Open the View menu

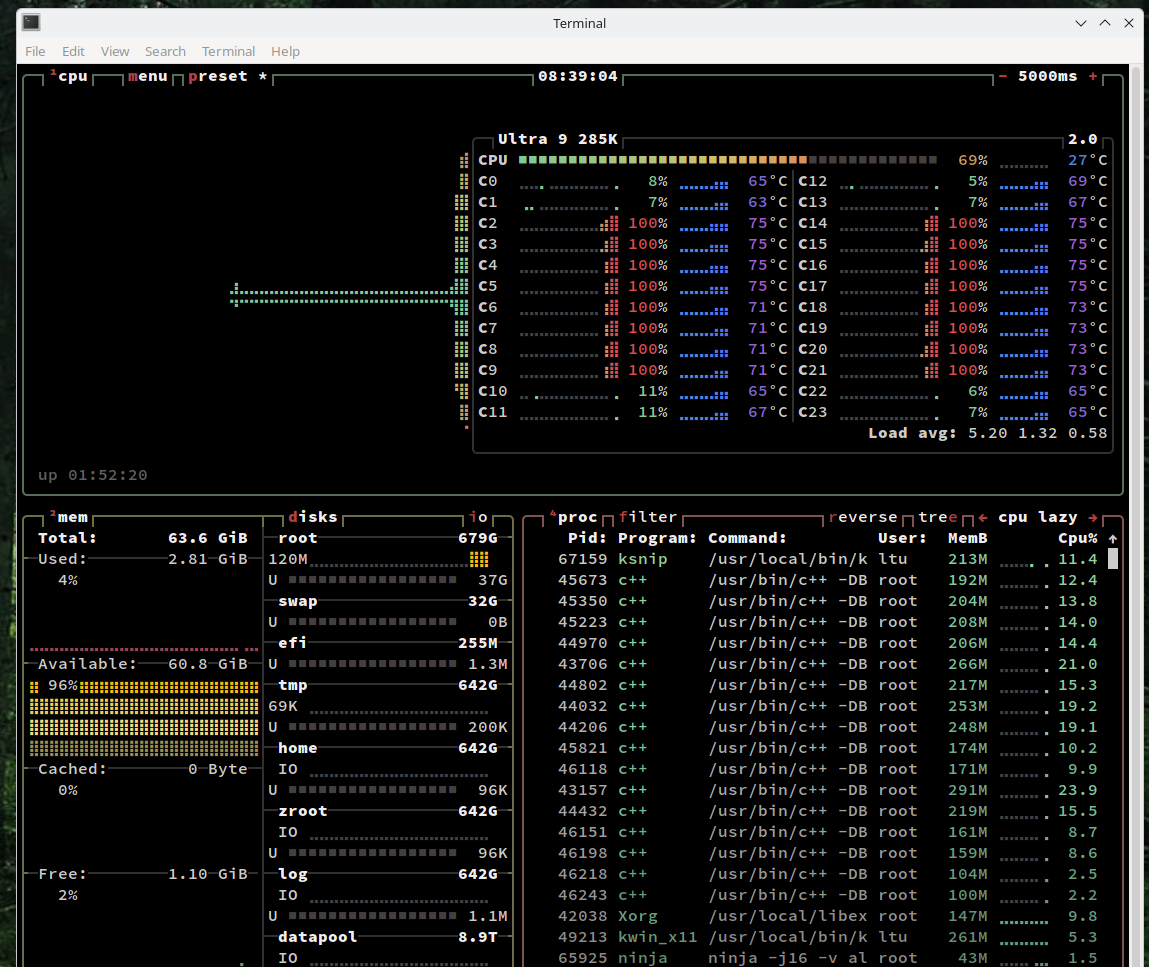(115, 51)
